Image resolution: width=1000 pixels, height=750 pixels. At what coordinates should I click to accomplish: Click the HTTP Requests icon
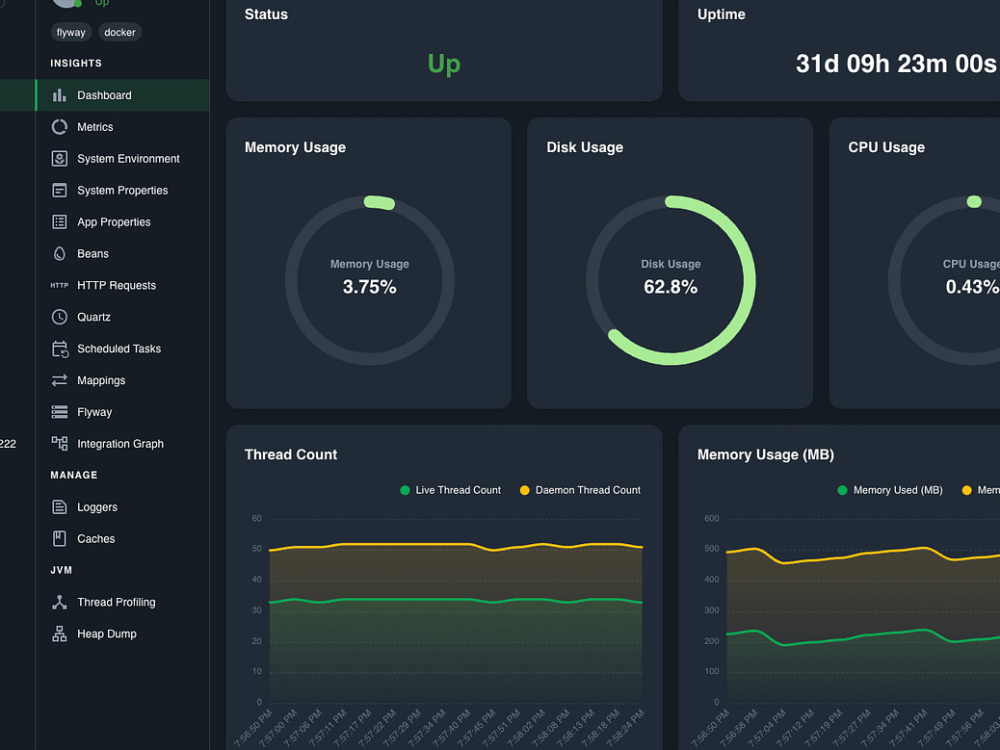pyautogui.click(x=59, y=285)
